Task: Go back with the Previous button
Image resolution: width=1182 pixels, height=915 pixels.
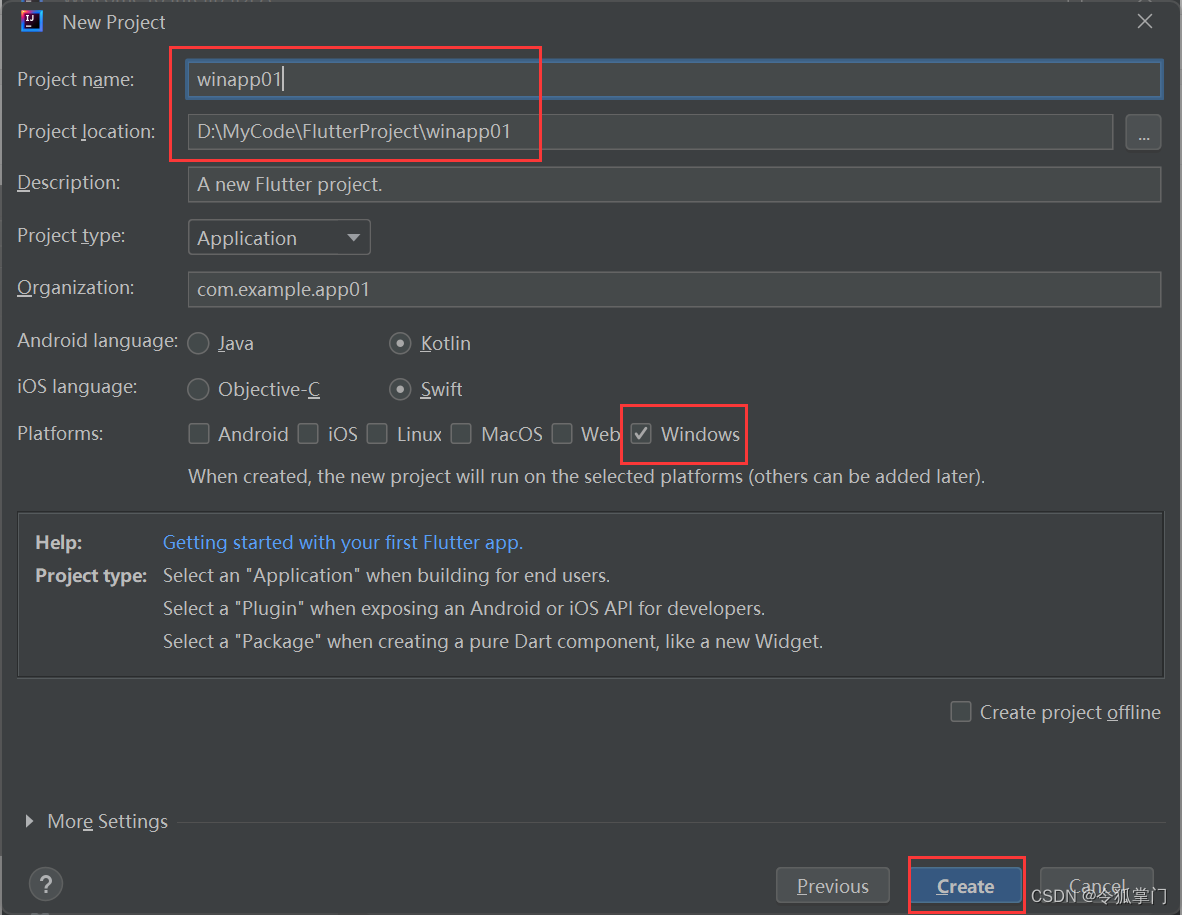Action: coord(833,886)
